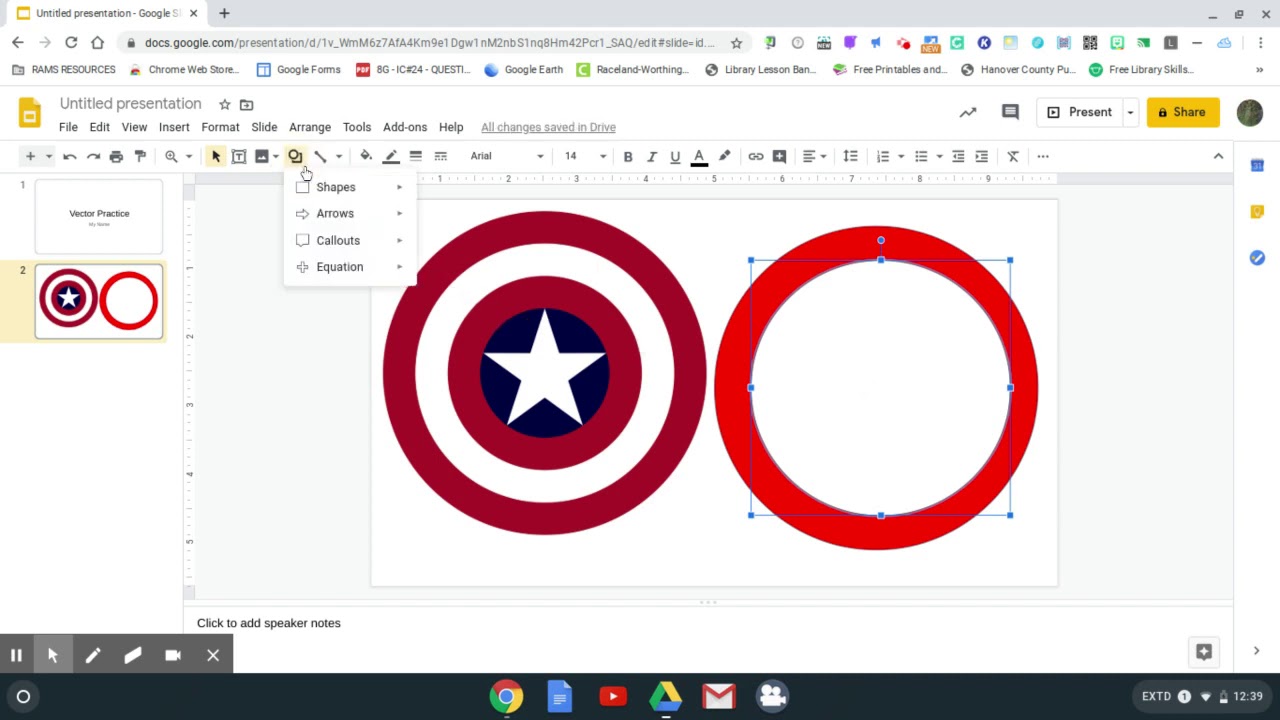Open the text align dropdown
The width and height of the screenshot is (1280, 720).
click(x=814, y=156)
